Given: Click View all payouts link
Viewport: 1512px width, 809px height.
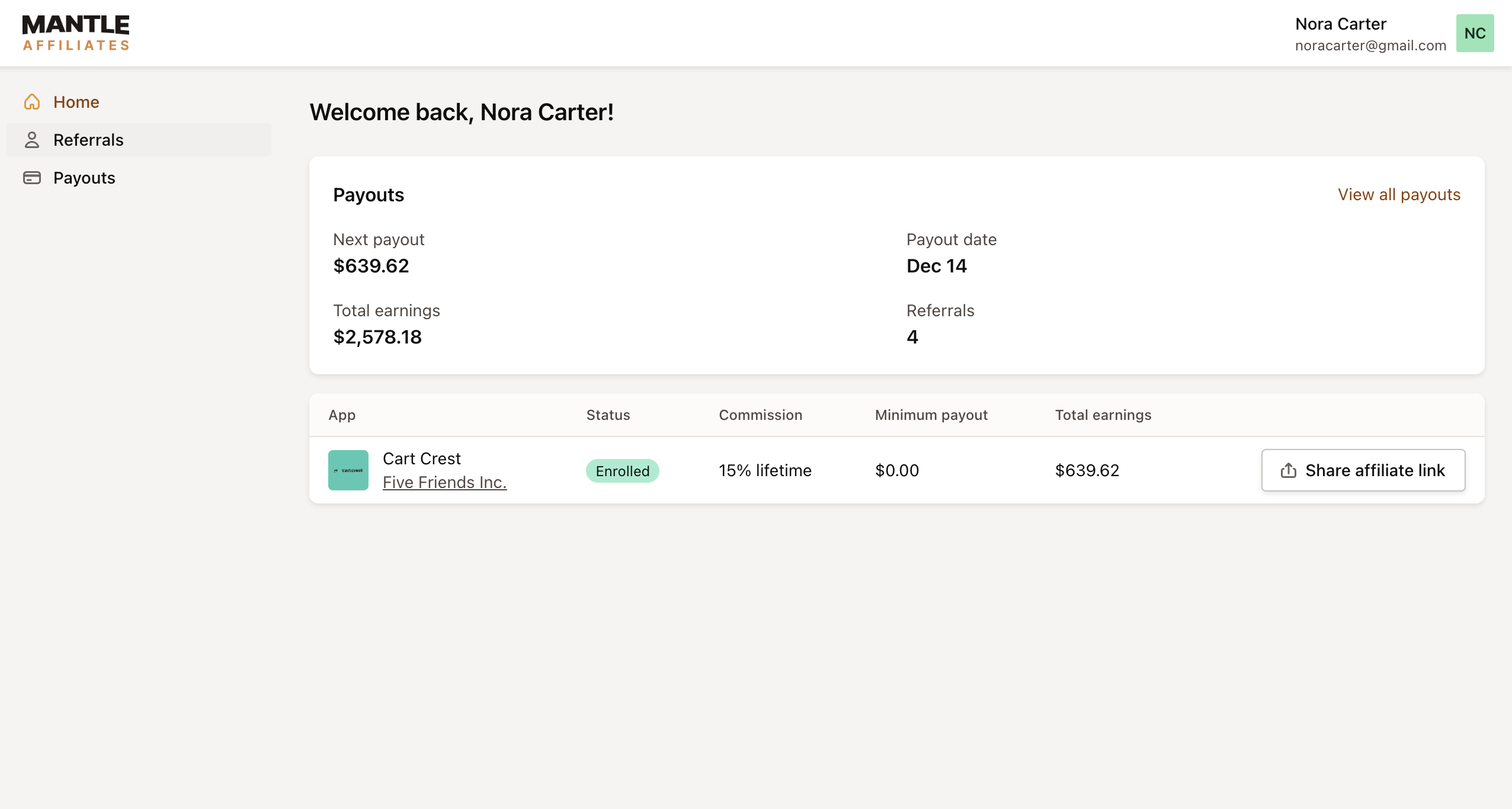Looking at the screenshot, I should 1399,194.
